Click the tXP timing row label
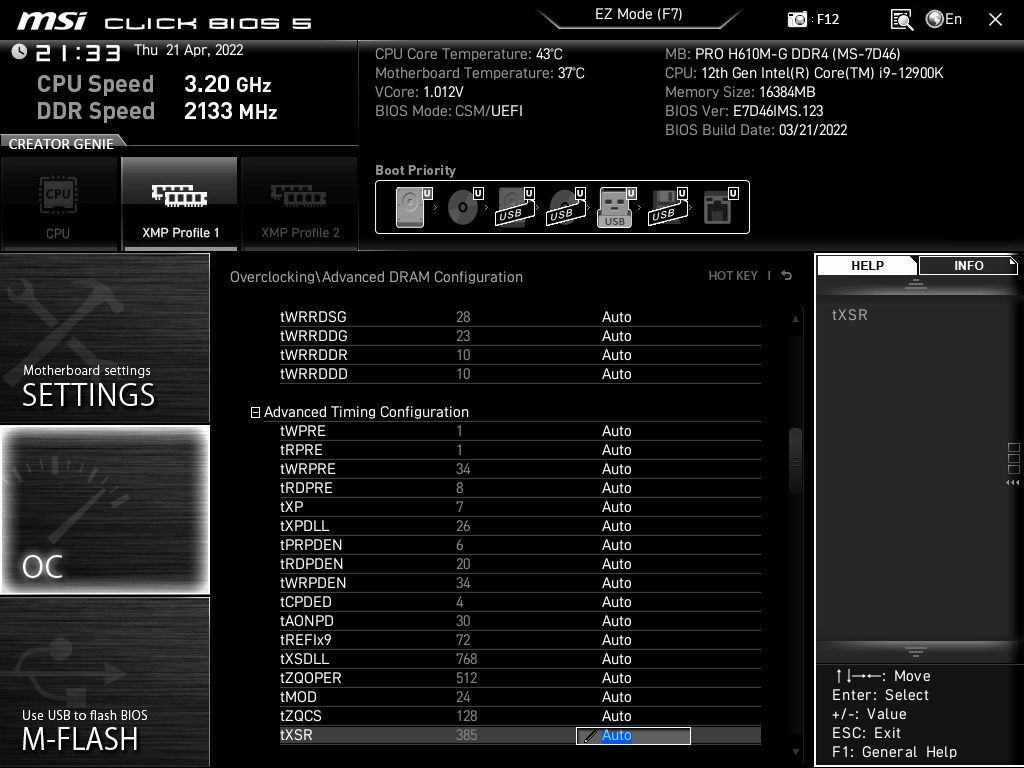 click(x=291, y=507)
